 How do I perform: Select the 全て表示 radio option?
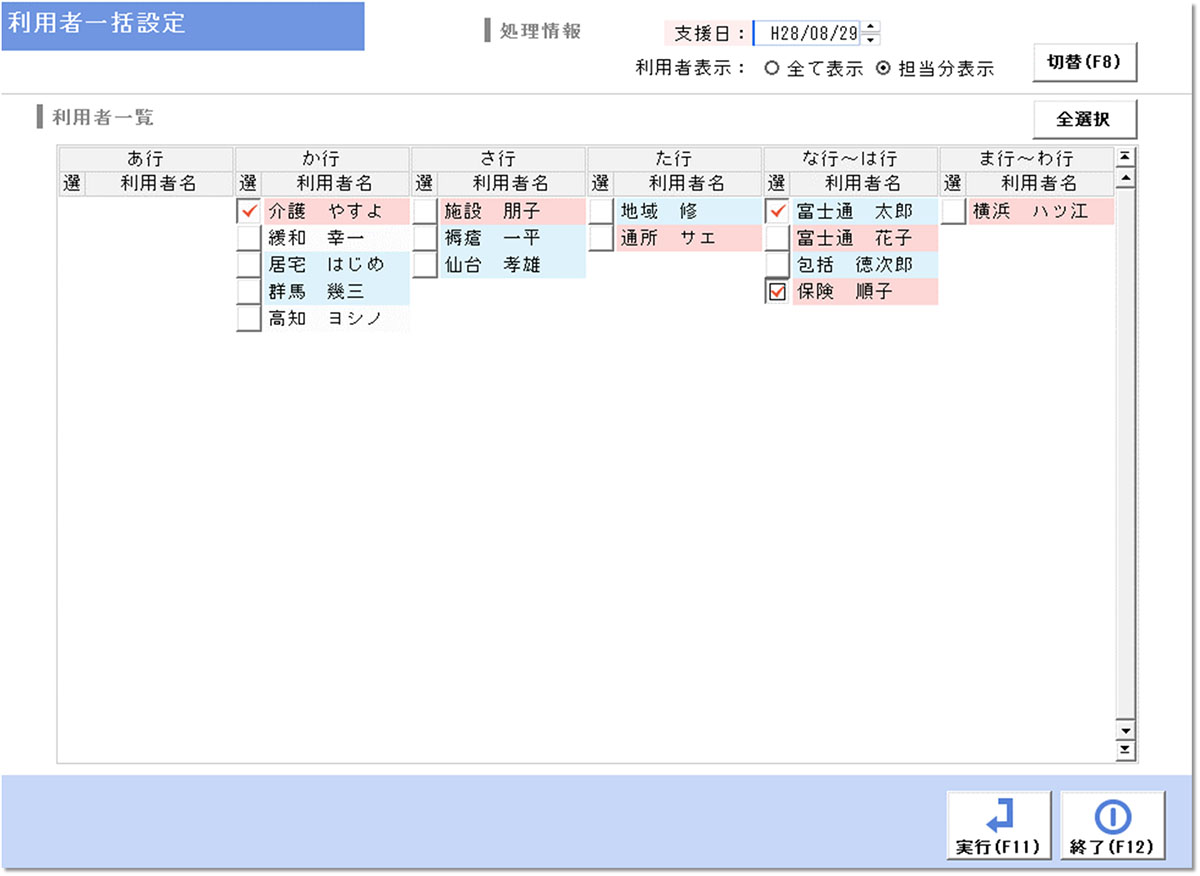[x=771, y=69]
